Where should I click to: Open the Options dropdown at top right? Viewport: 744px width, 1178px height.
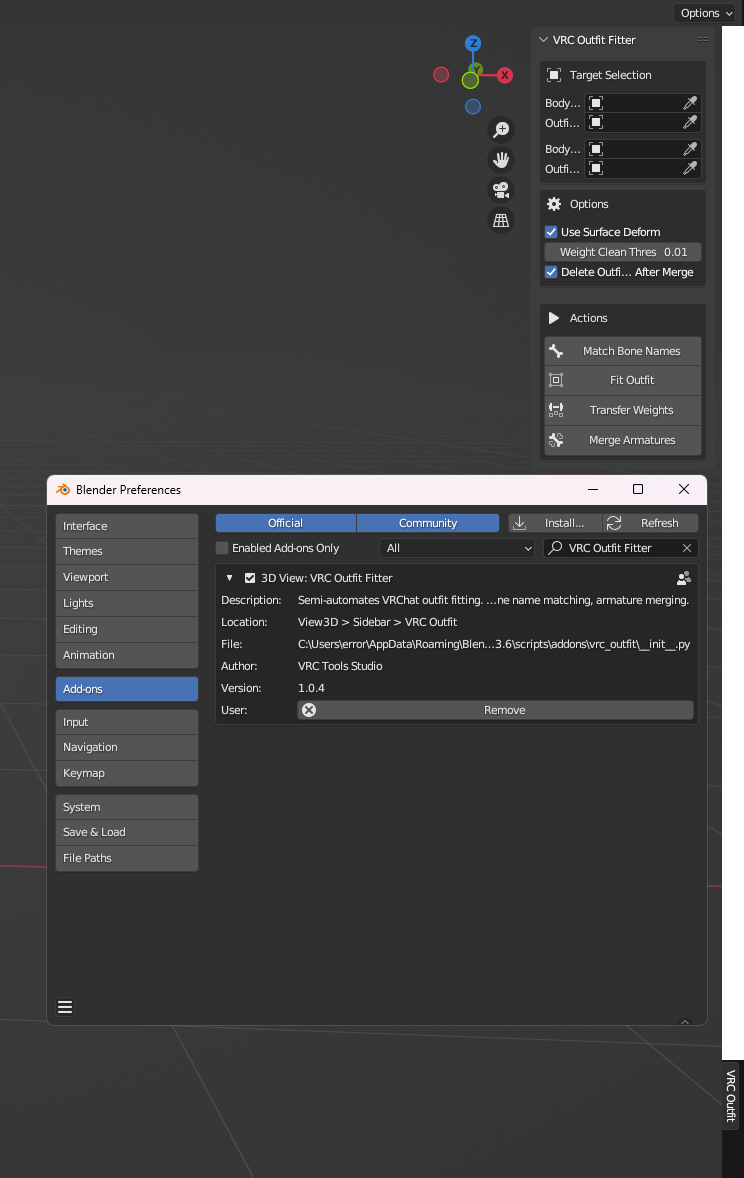[706, 13]
